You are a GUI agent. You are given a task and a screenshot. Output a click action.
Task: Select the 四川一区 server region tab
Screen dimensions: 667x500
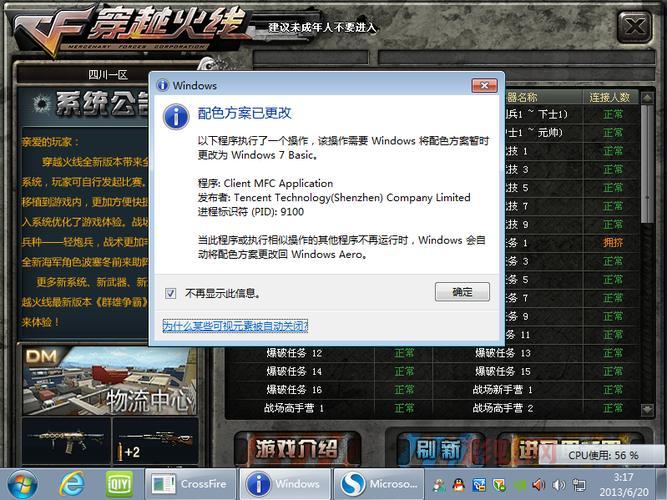108,75
